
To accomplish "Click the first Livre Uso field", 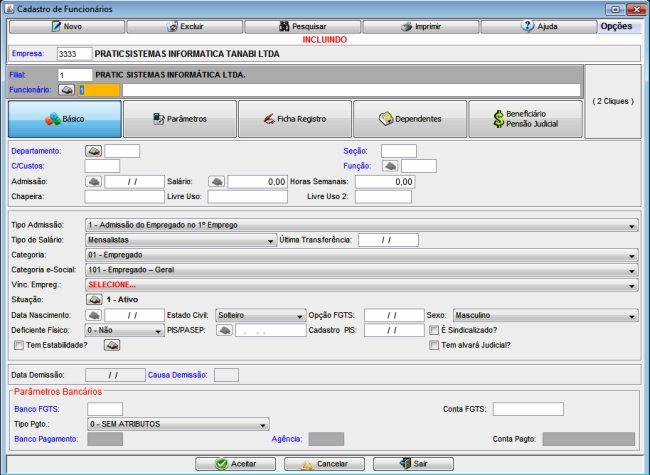I will 247,196.
